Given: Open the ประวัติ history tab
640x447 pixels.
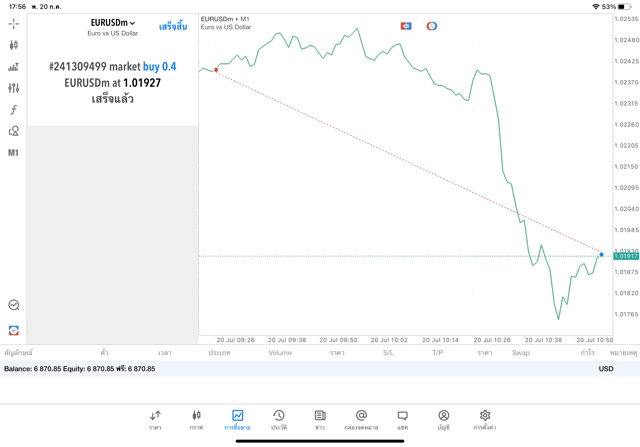Looking at the screenshot, I should click(279, 420).
